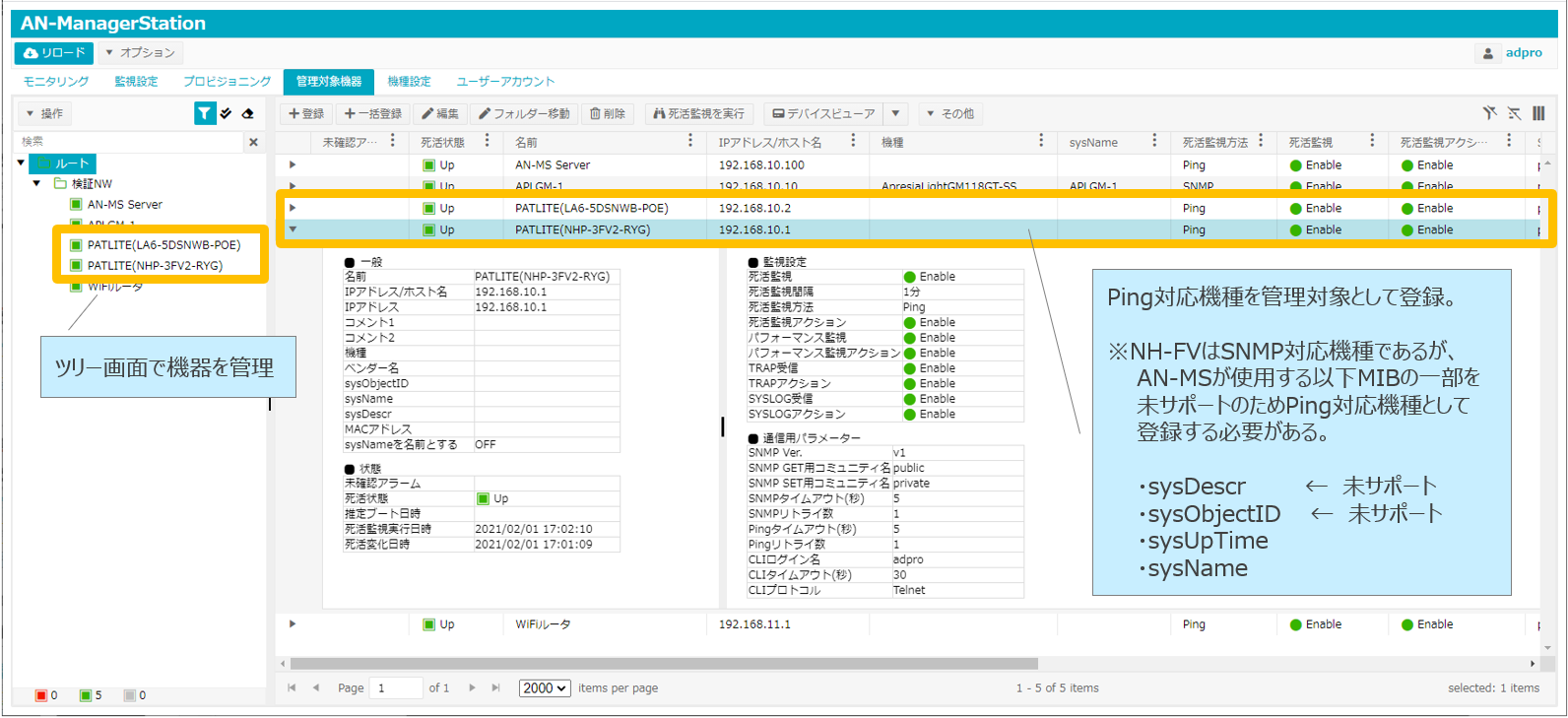The image size is (1568, 718).
Task: Collapse the ルート tree node arrow
Action: tap(21, 163)
